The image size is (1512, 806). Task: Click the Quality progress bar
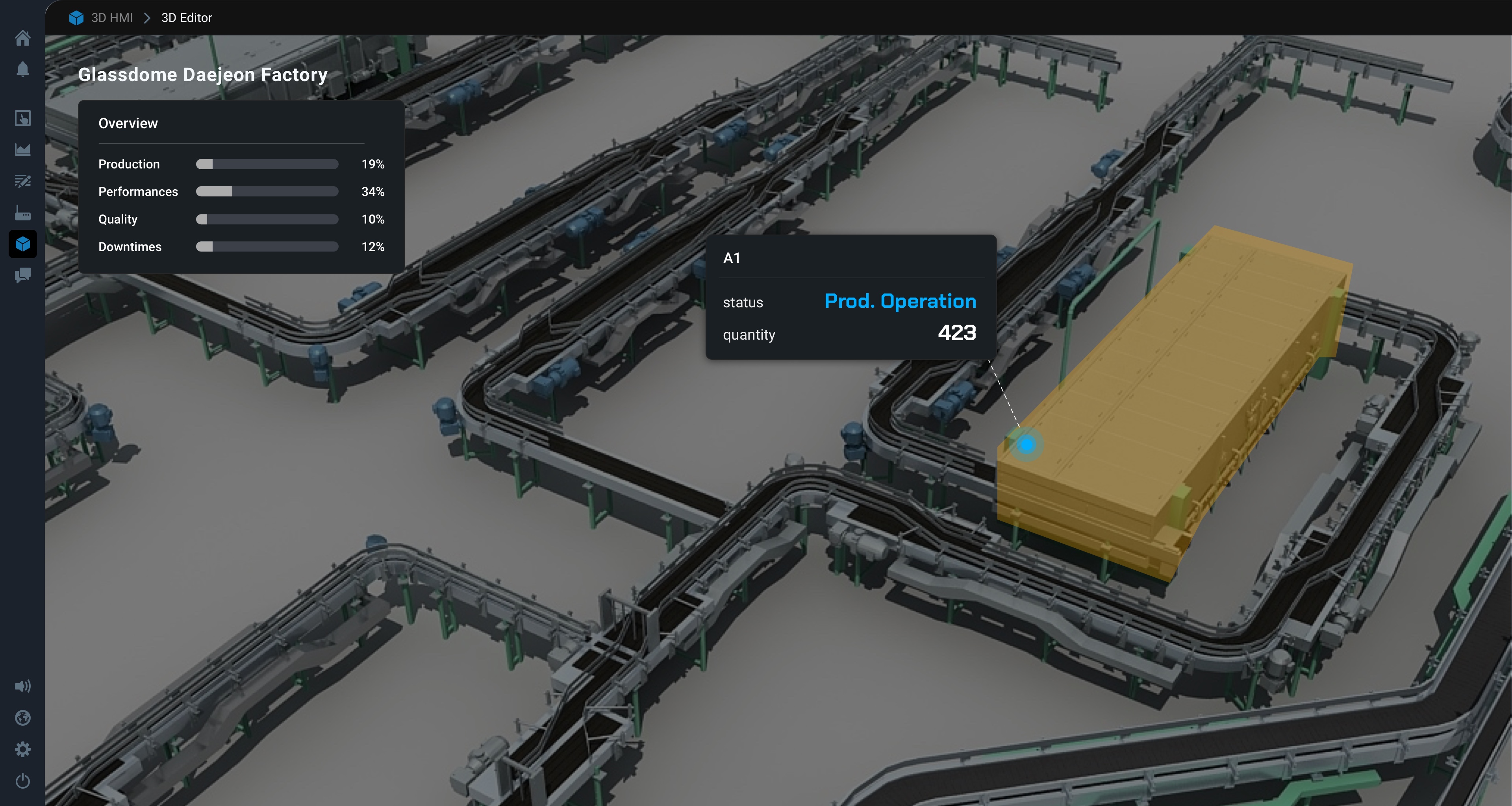pyautogui.click(x=267, y=219)
